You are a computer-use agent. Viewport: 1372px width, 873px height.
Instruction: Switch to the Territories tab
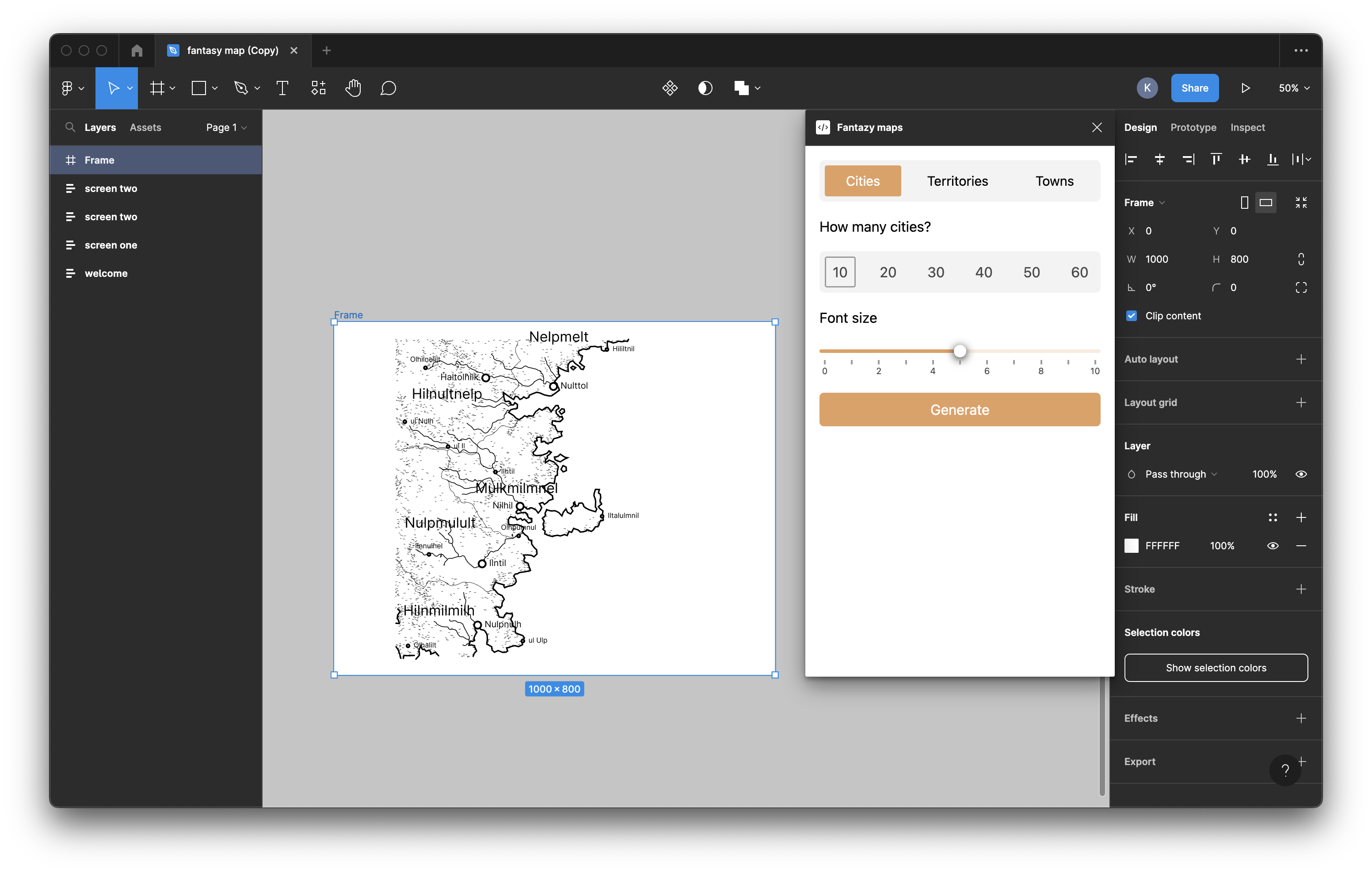pyautogui.click(x=957, y=181)
